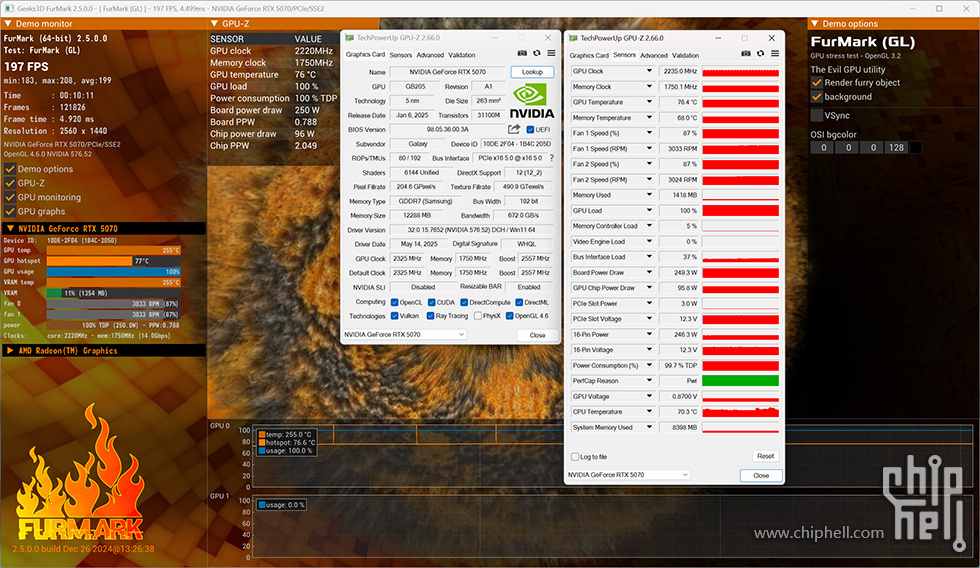
Task: Open GPU selector dropdown in Sensors window
Action: (x=628, y=475)
